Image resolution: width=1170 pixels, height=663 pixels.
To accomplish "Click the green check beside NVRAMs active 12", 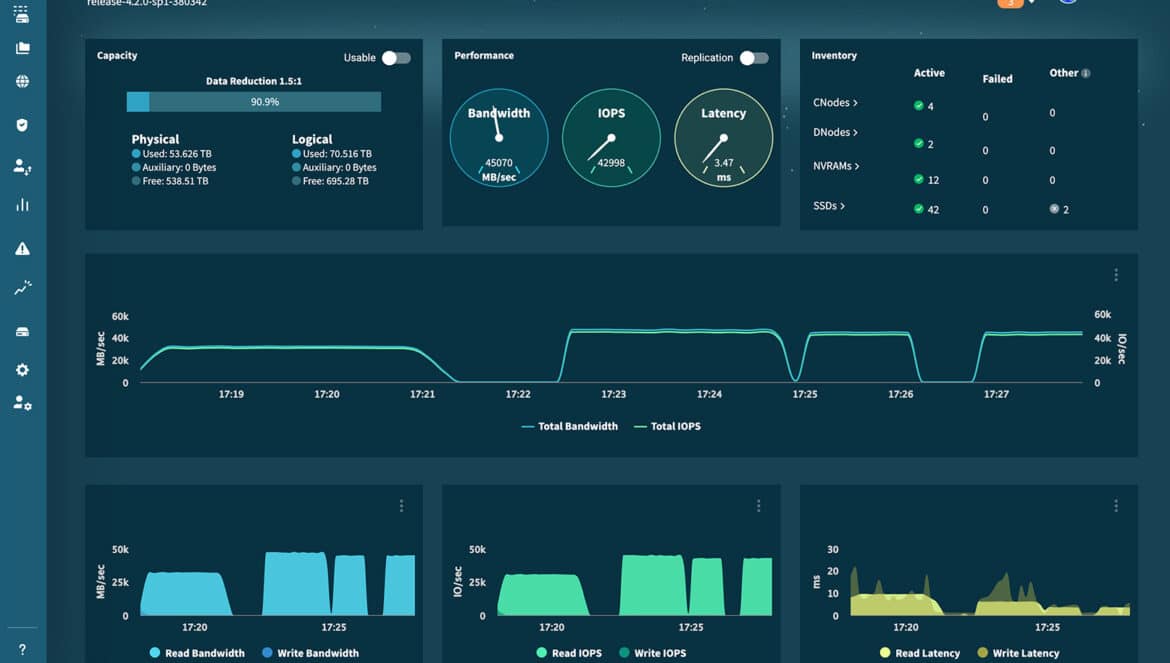I will (919, 179).
